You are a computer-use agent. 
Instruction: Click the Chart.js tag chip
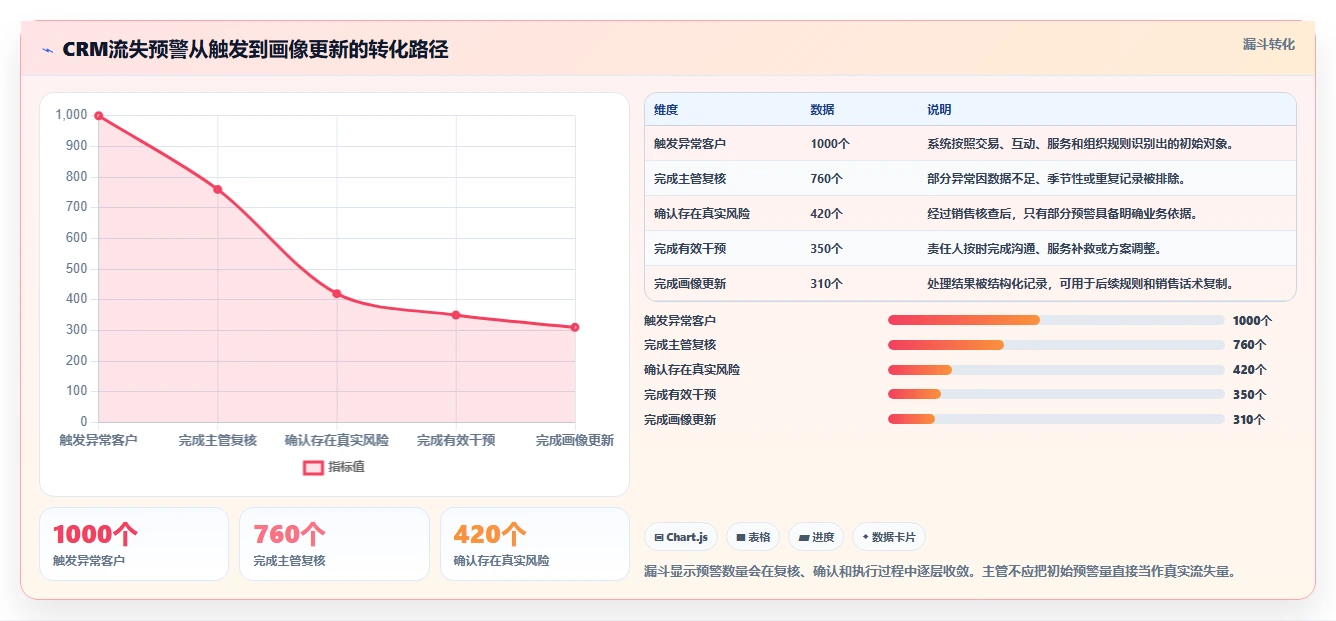tap(681, 537)
